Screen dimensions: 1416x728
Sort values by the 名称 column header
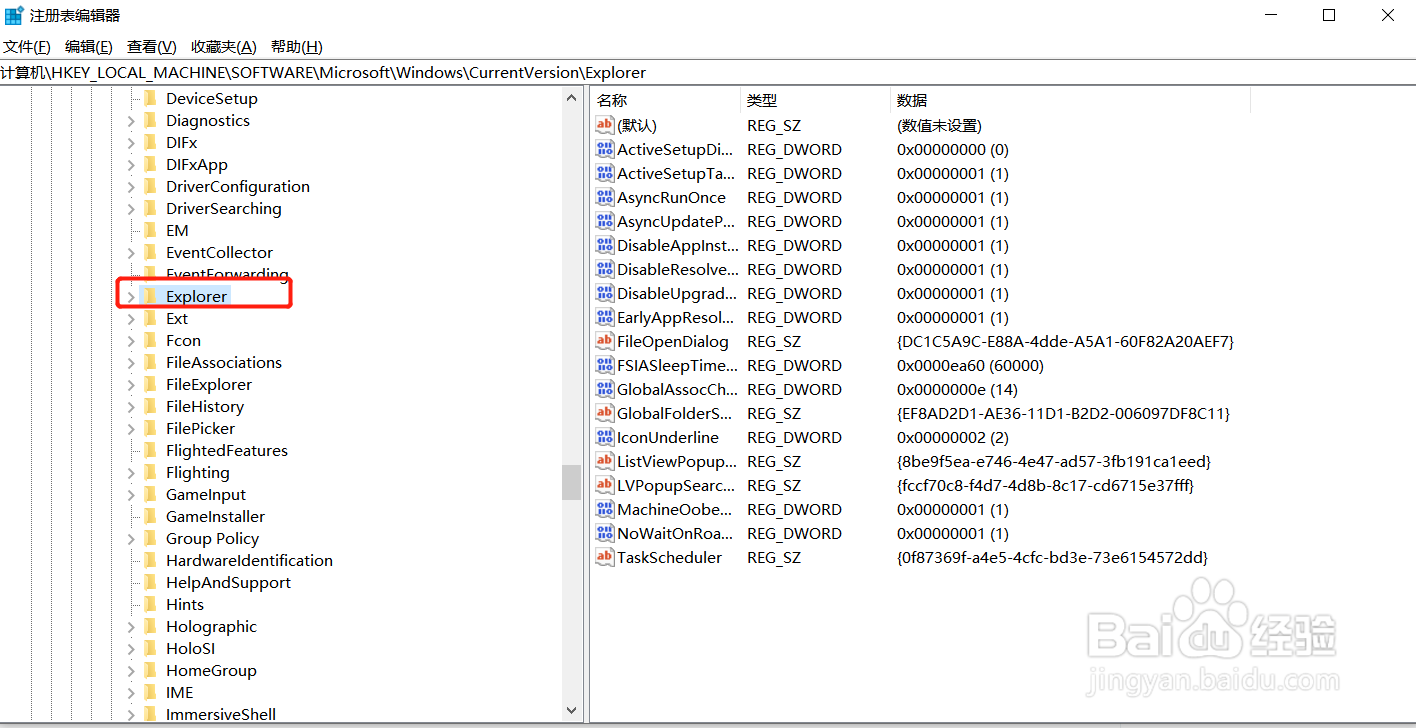pyautogui.click(x=665, y=100)
